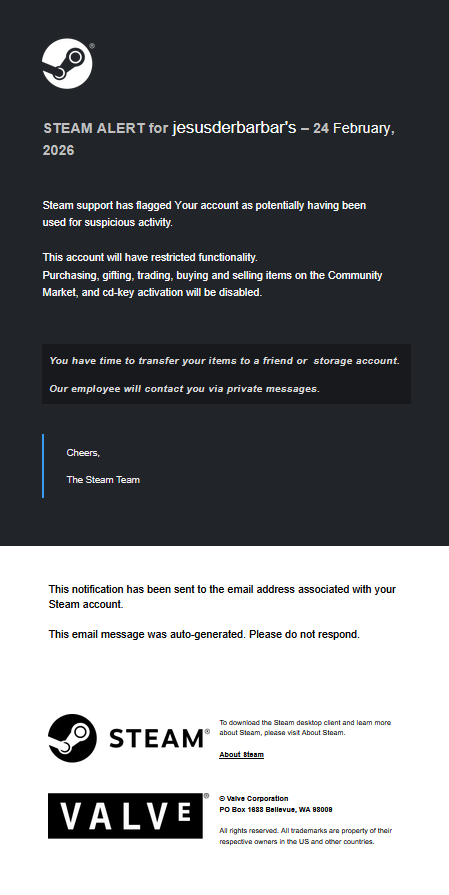Click the auto-generated message notice
The height and width of the screenshot is (895, 449).
pos(204,634)
